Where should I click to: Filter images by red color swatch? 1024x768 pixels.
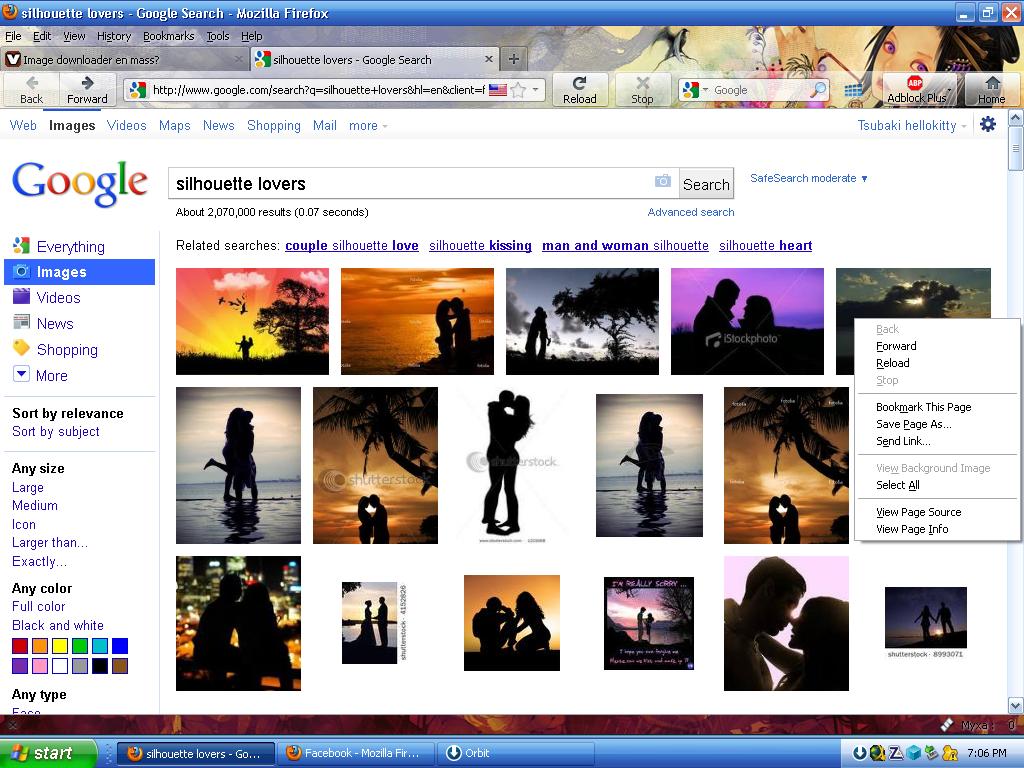[x=20, y=646]
